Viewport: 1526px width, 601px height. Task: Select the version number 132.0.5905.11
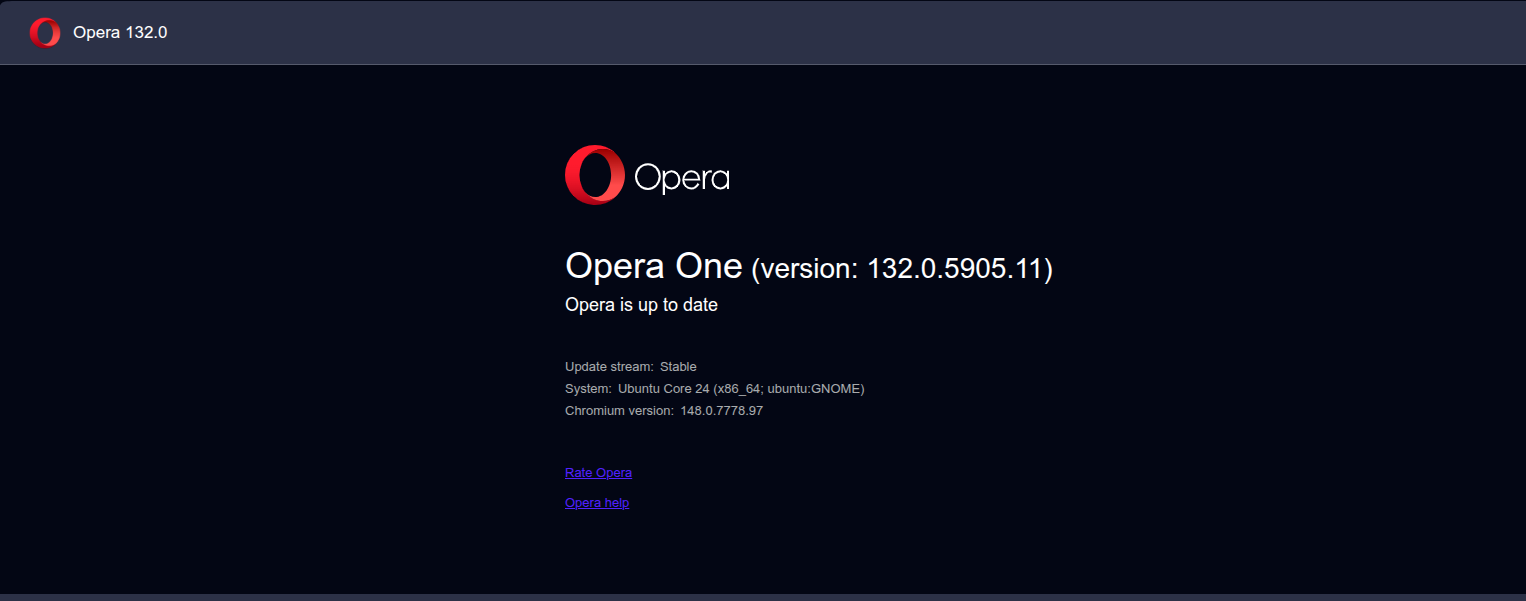click(x=955, y=269)
